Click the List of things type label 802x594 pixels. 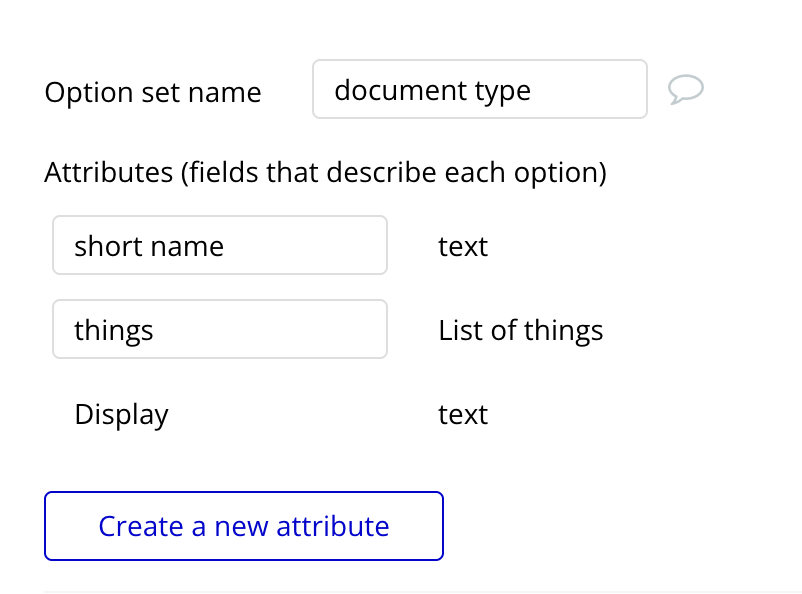[520, 330]
